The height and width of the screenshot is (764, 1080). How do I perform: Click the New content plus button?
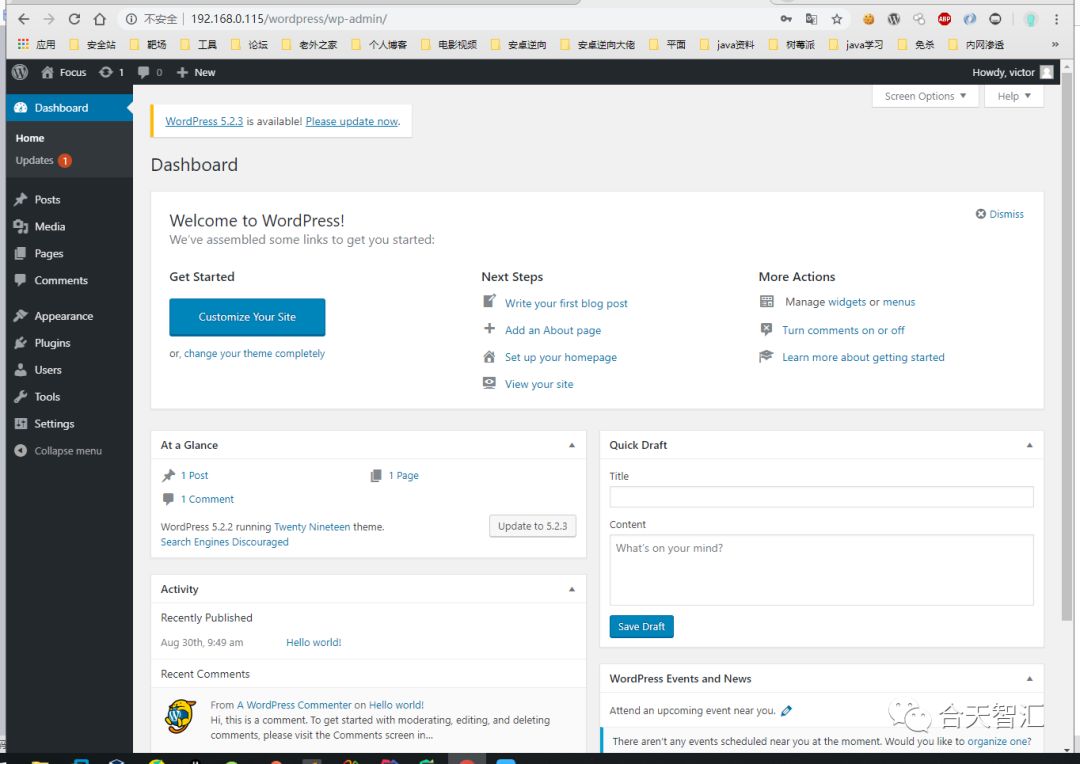[x=196, y=72]
